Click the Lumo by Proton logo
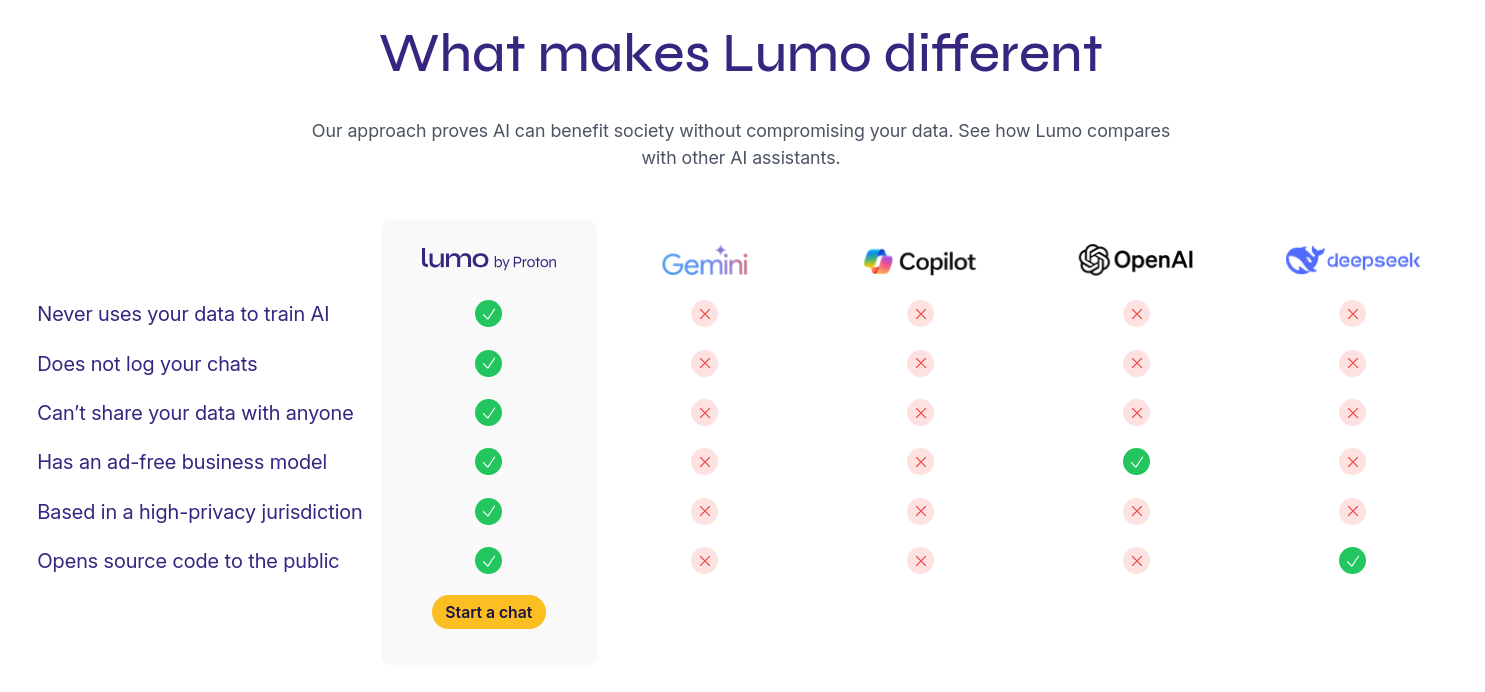This screenshot has width=1485, height=692. (488, 260)
